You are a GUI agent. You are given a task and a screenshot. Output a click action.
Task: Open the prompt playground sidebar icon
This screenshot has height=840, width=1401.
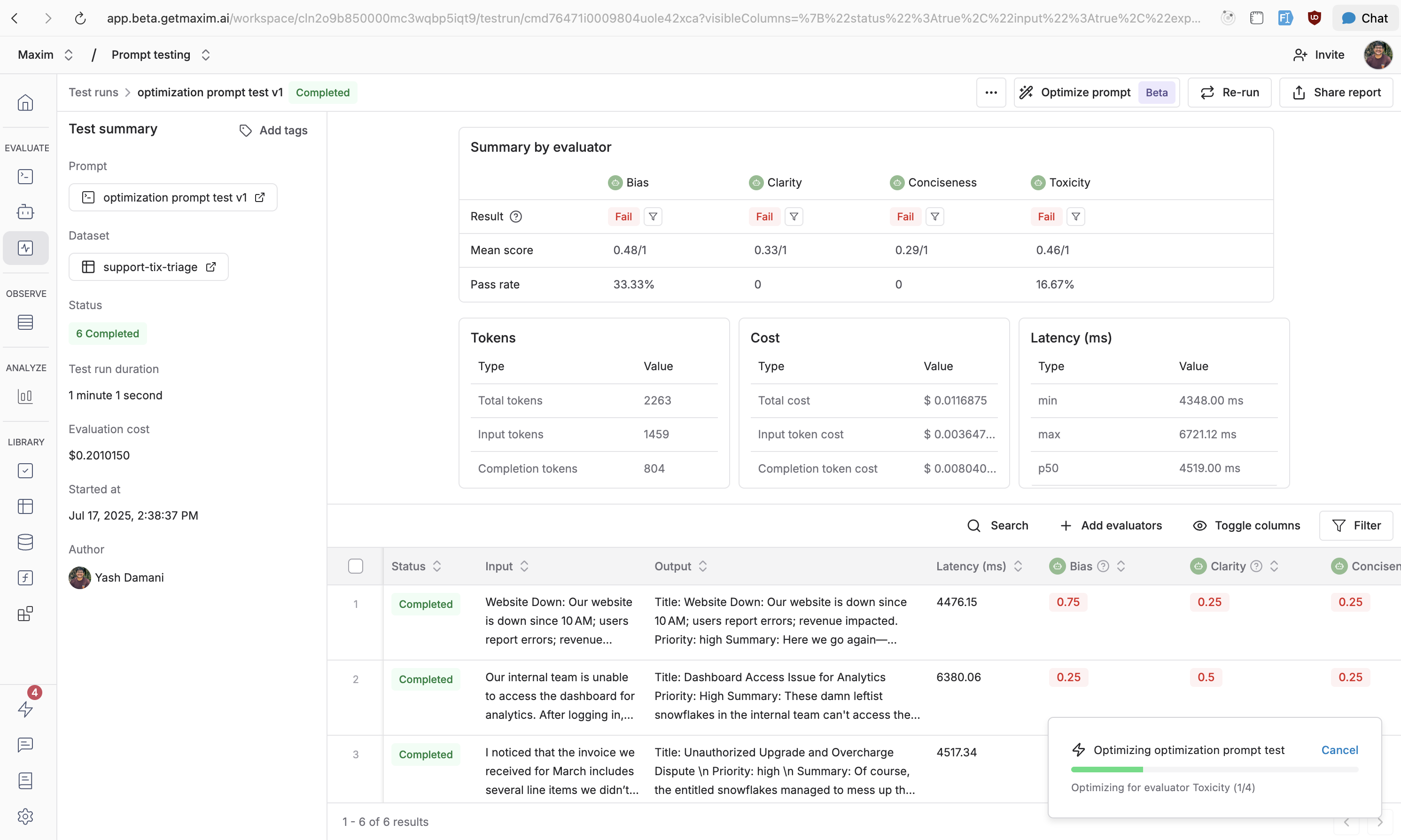click(x=25, y=177)
